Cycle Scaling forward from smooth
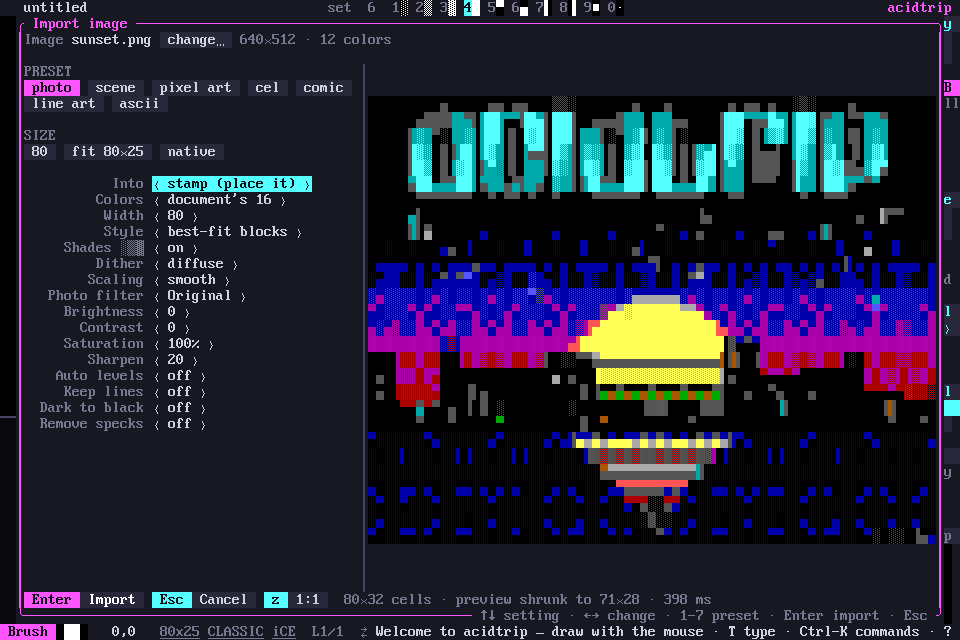Viewport: 960px width, 640px height. (227, 279)
